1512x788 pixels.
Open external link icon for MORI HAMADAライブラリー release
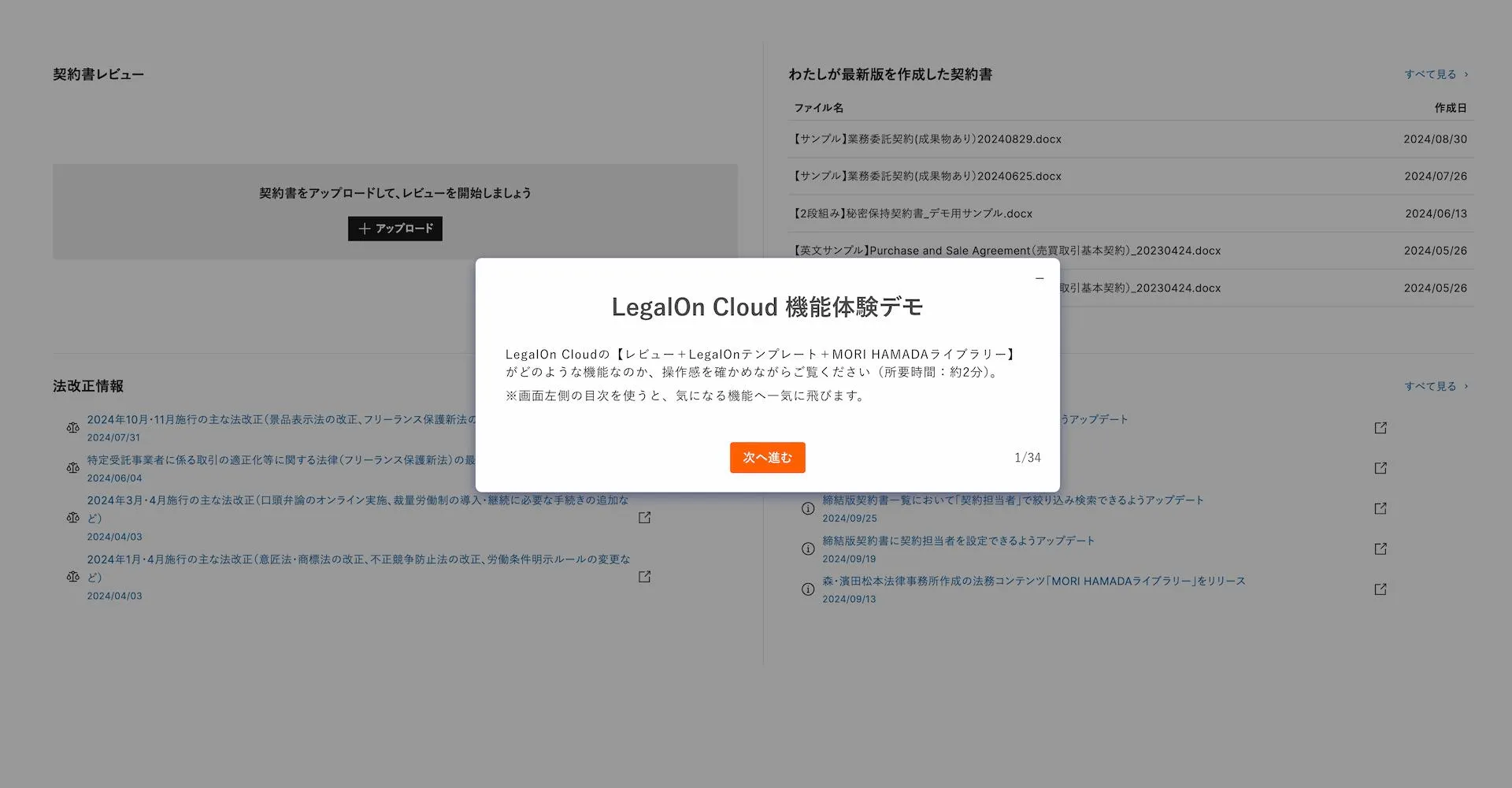pos(1380,589)
